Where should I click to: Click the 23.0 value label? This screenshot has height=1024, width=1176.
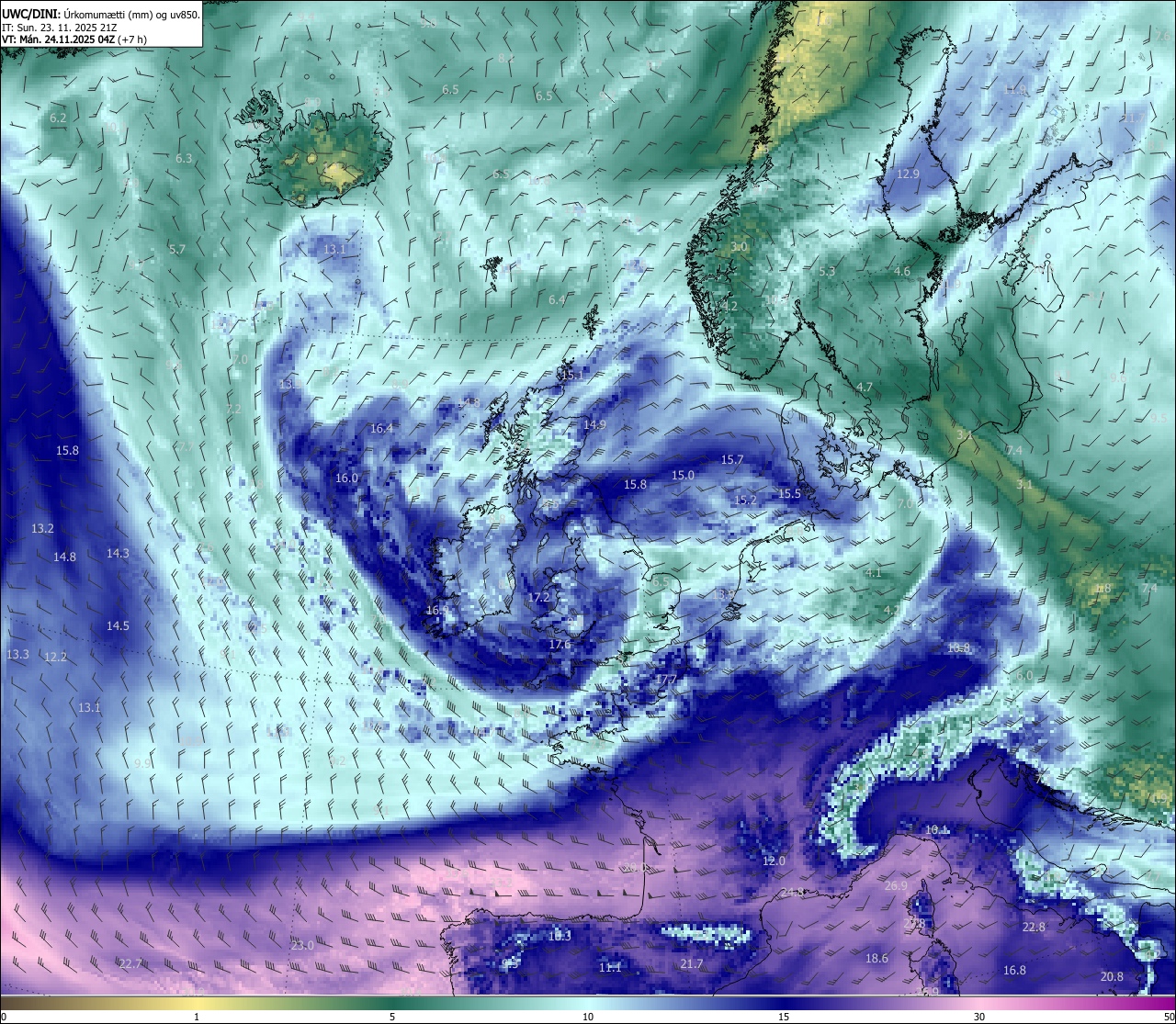click(x=302, y=946)
